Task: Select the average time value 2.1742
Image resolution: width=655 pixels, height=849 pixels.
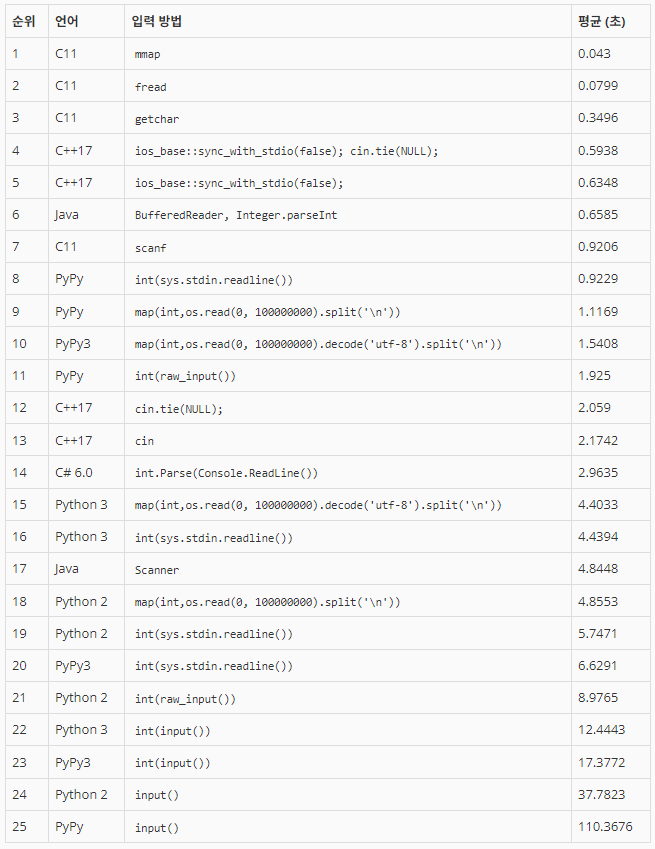Action: tap(598, 440)
